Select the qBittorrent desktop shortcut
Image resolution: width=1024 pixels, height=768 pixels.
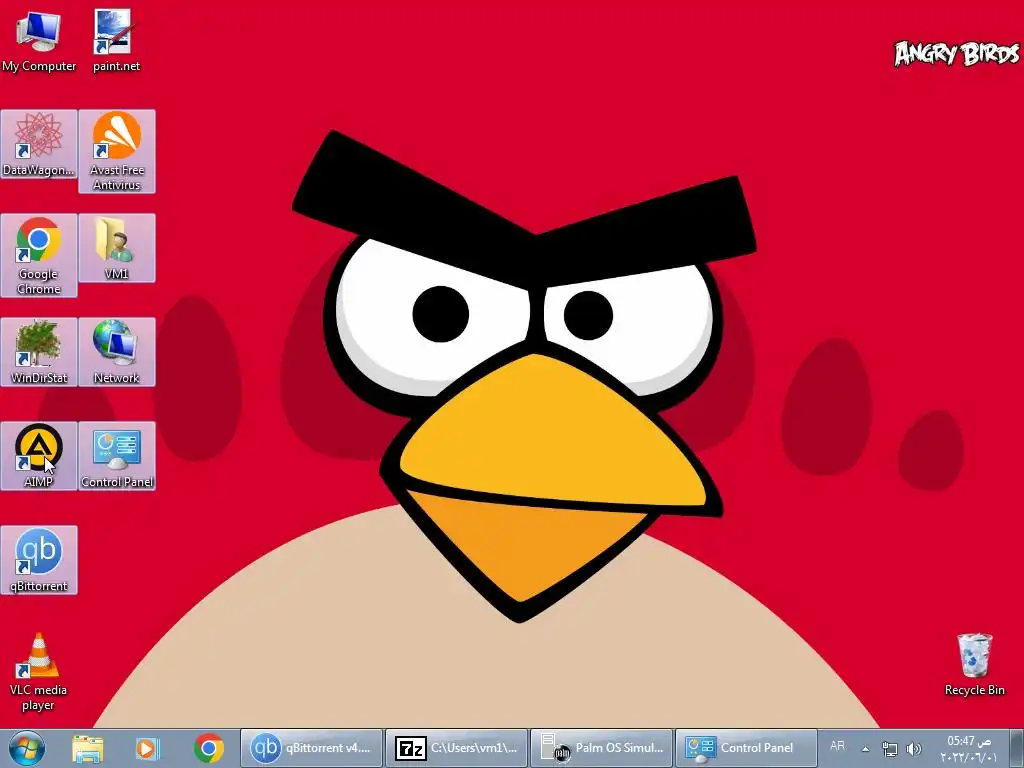[39, 560]
